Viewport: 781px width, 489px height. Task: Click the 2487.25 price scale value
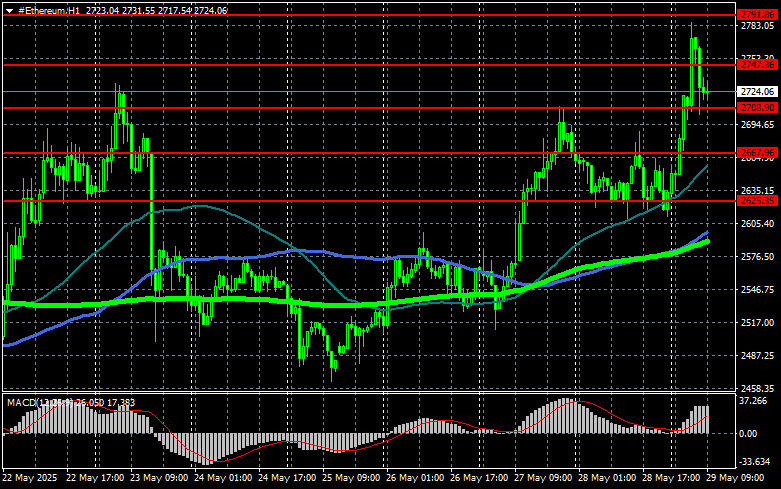click(x=757, y=356)
